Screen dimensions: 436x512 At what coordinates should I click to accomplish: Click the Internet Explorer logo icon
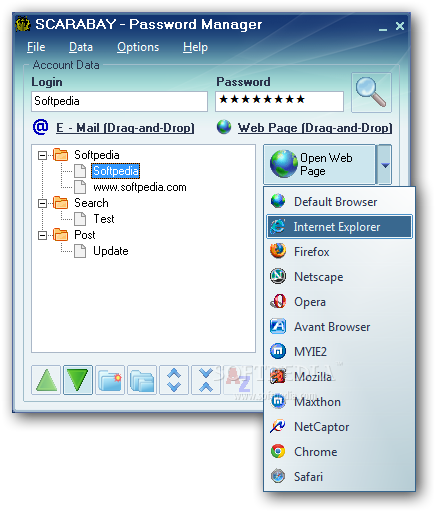278,227
